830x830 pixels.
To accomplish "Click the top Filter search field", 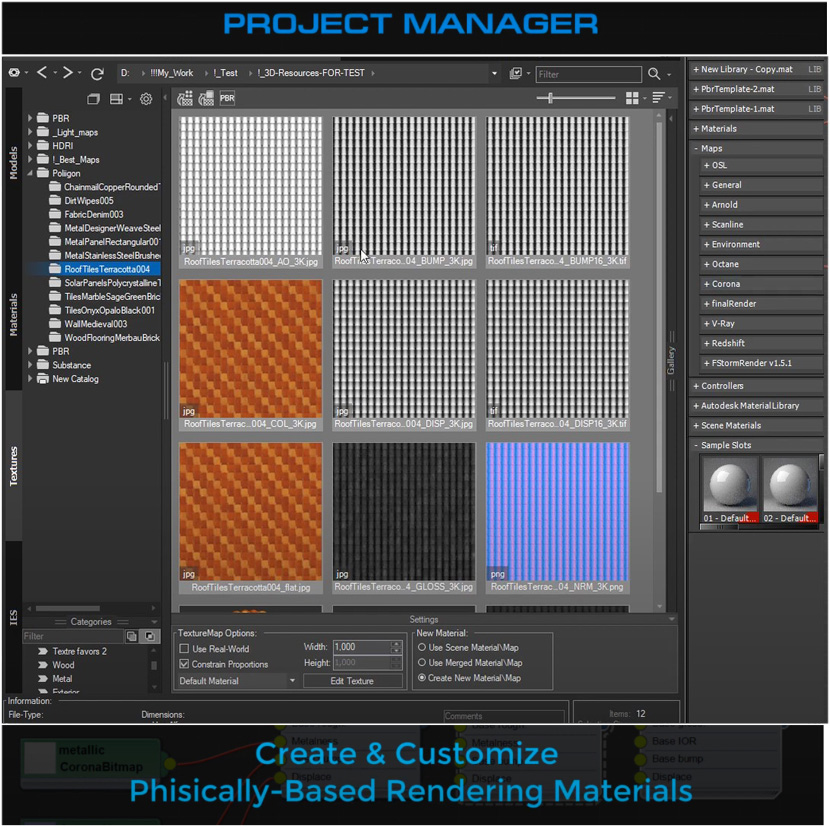I will tap(589, 74).
